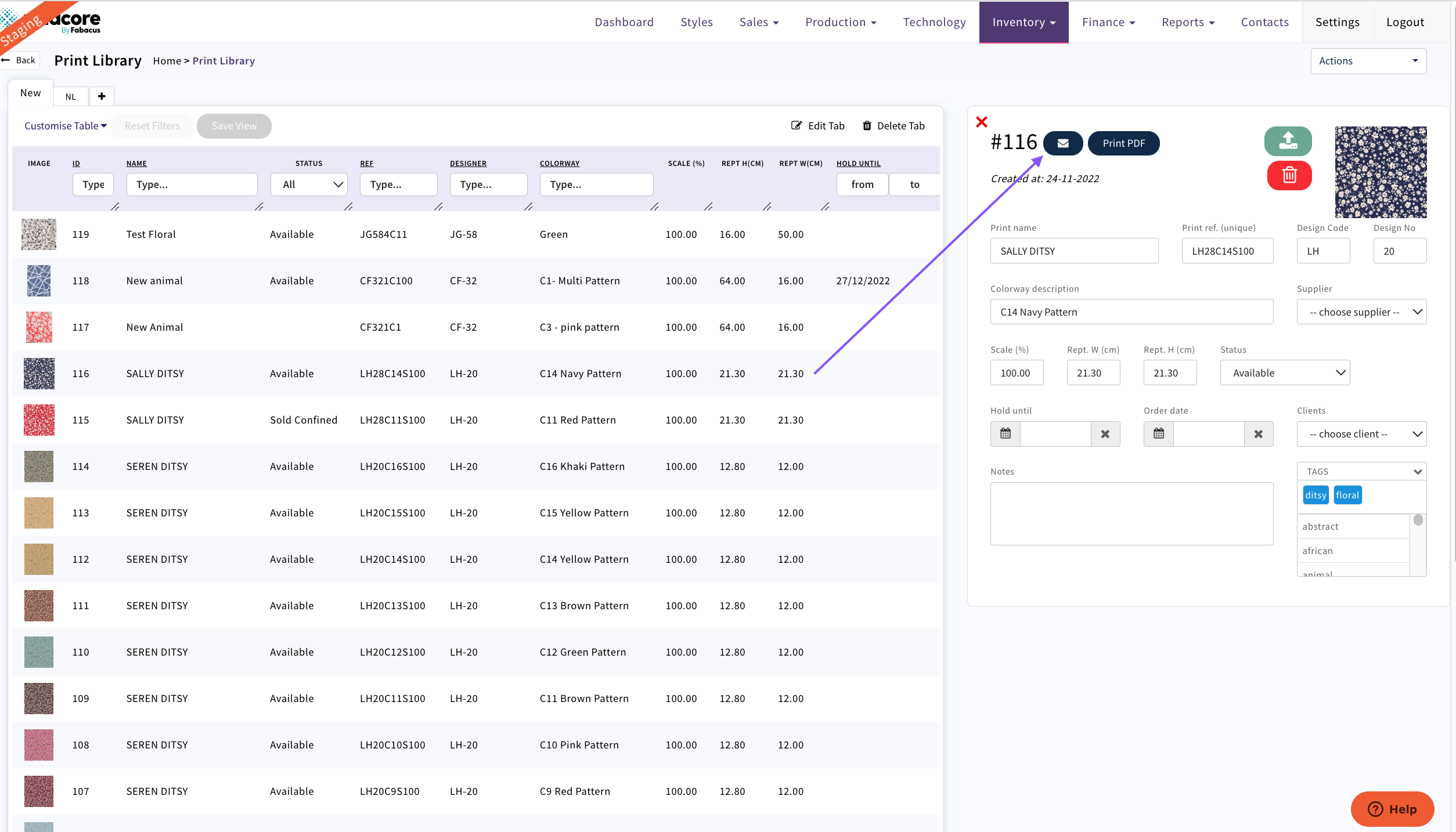Click the Delete Tab trash icon

tap(867, 125)
